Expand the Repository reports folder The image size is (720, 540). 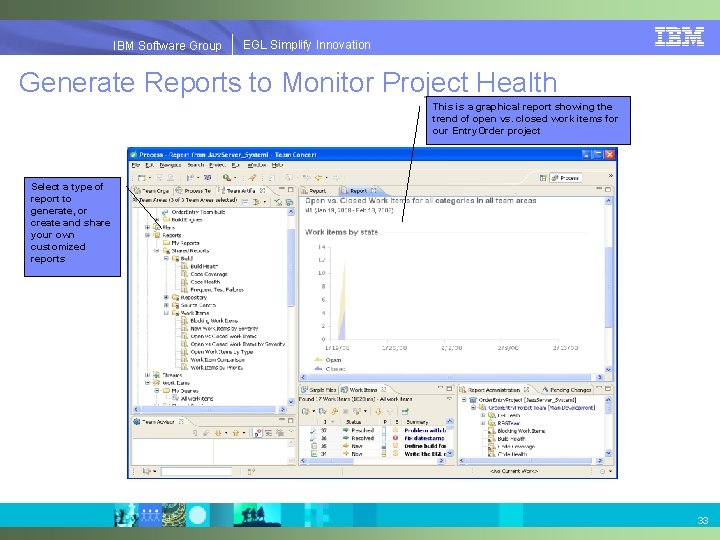(x=166, y=298)
